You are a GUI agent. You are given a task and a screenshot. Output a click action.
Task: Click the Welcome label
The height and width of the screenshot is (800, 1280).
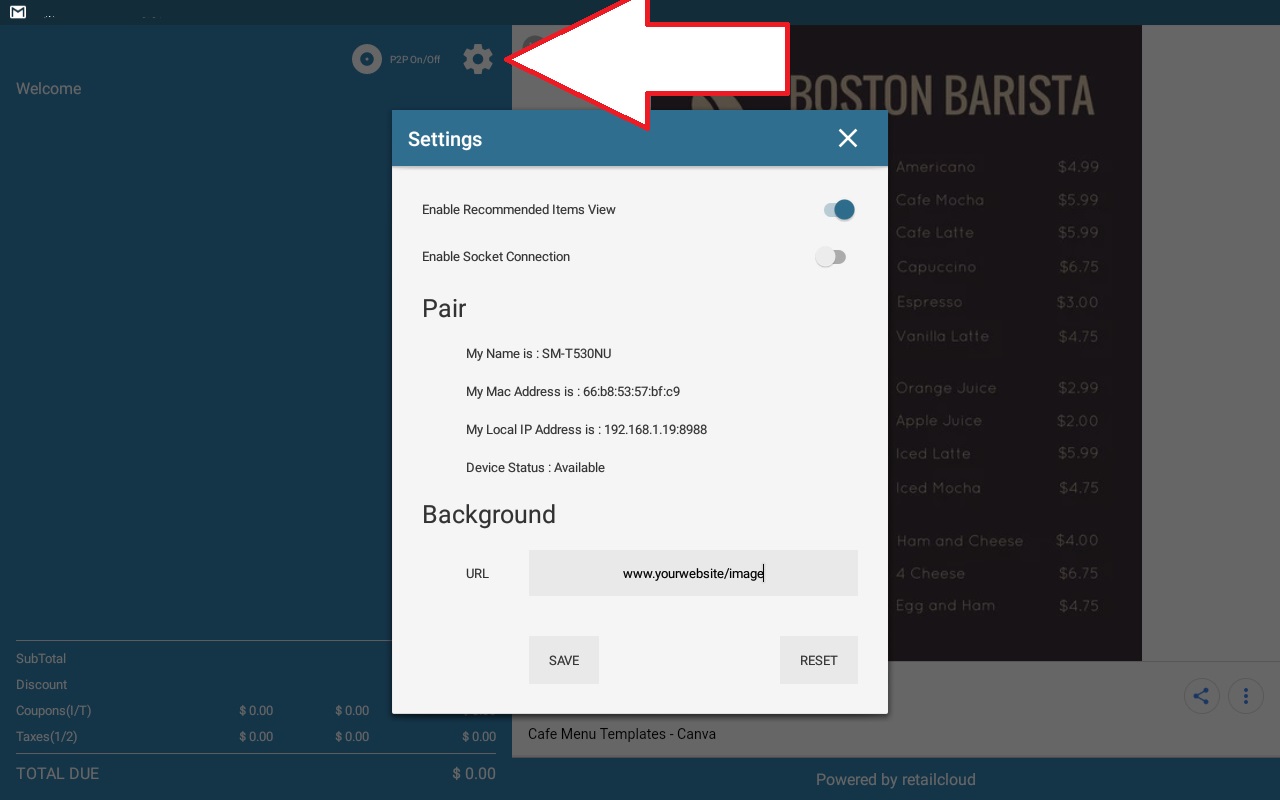click(48, 88)
